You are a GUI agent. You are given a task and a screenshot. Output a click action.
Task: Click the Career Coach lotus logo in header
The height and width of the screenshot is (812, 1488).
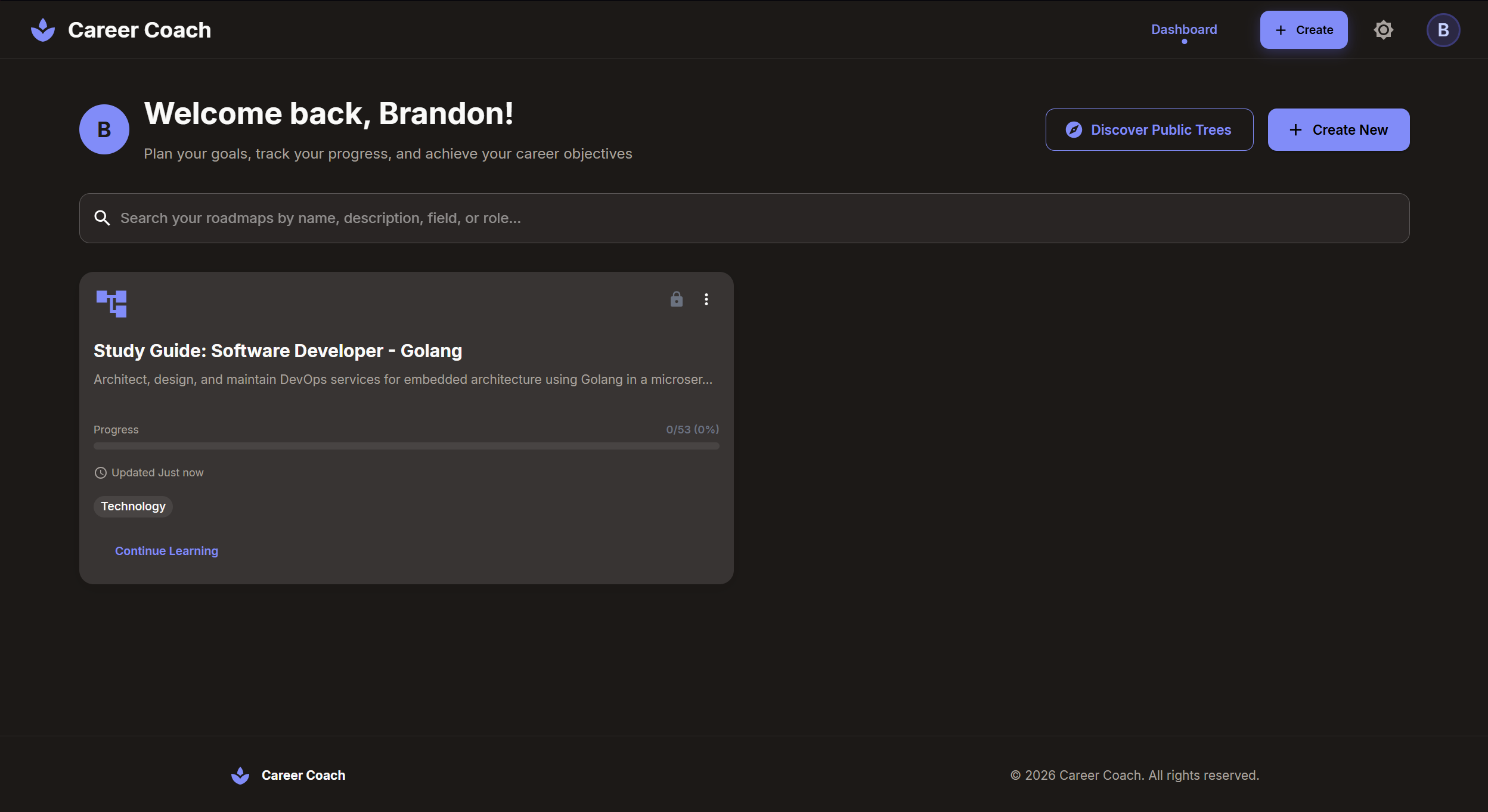(43, 30)
